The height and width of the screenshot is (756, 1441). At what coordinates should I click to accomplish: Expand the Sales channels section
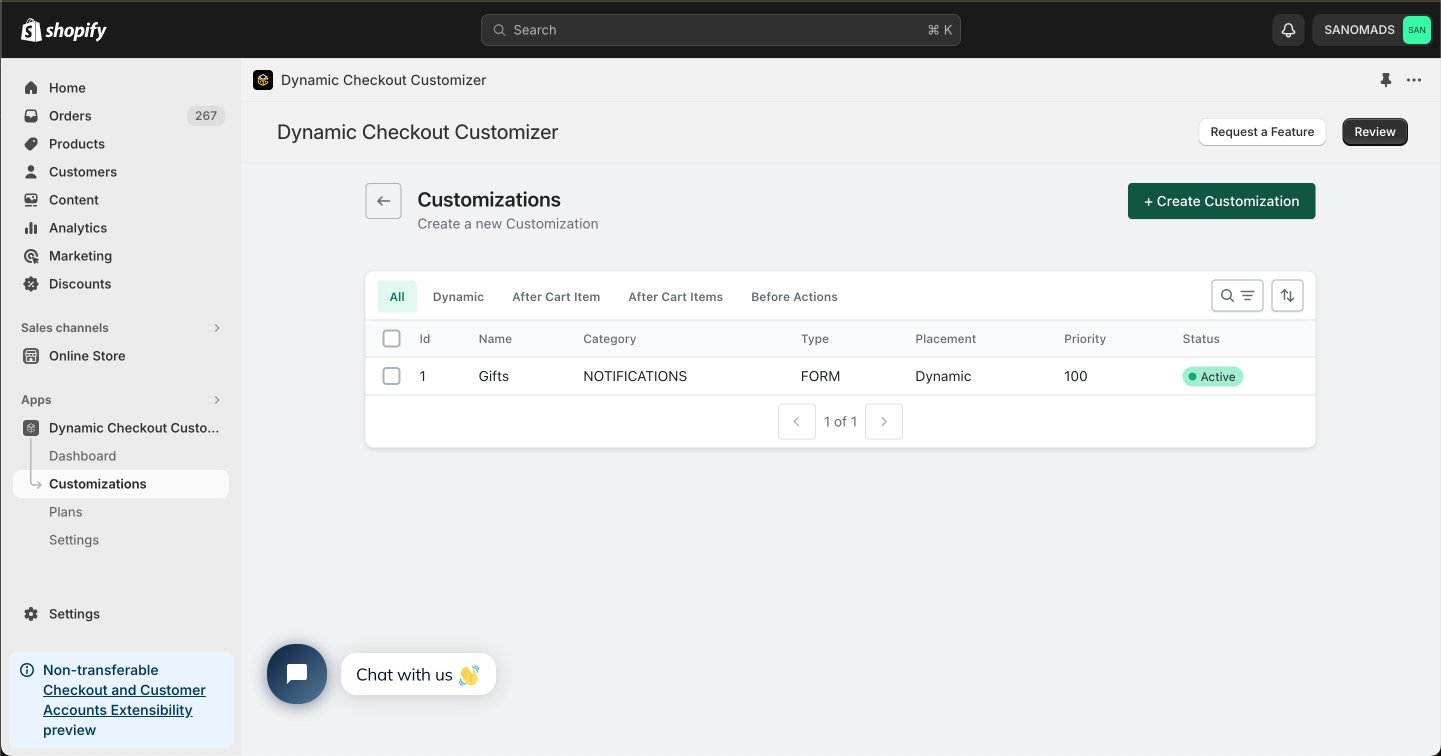pos(217,328)
